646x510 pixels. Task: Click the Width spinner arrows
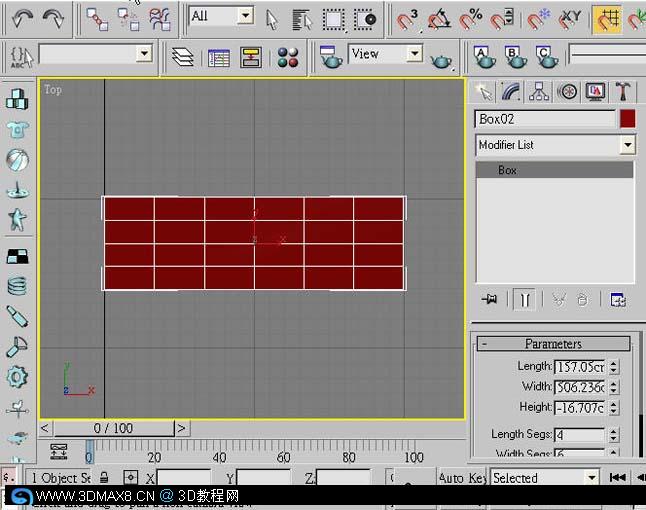(x=614, y=387)
